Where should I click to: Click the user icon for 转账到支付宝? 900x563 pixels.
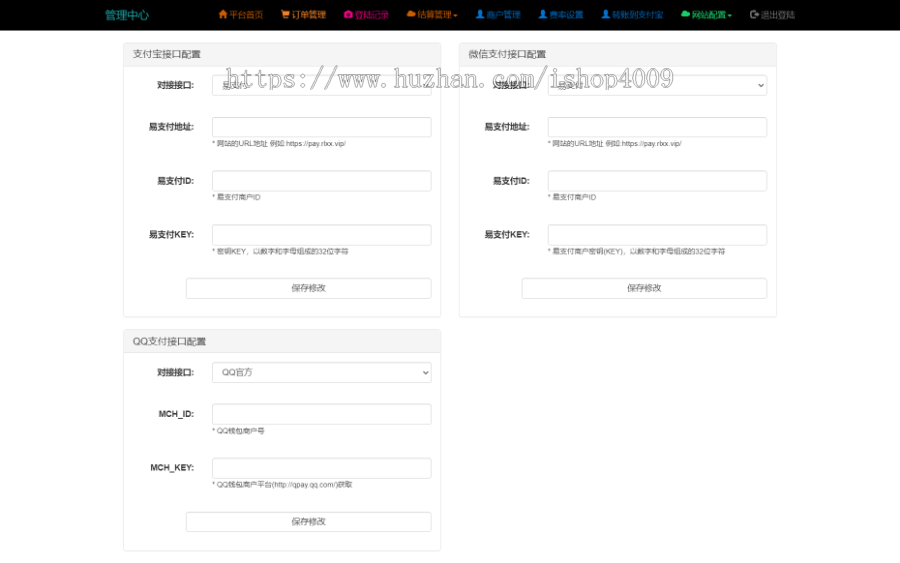click(606, 14)
